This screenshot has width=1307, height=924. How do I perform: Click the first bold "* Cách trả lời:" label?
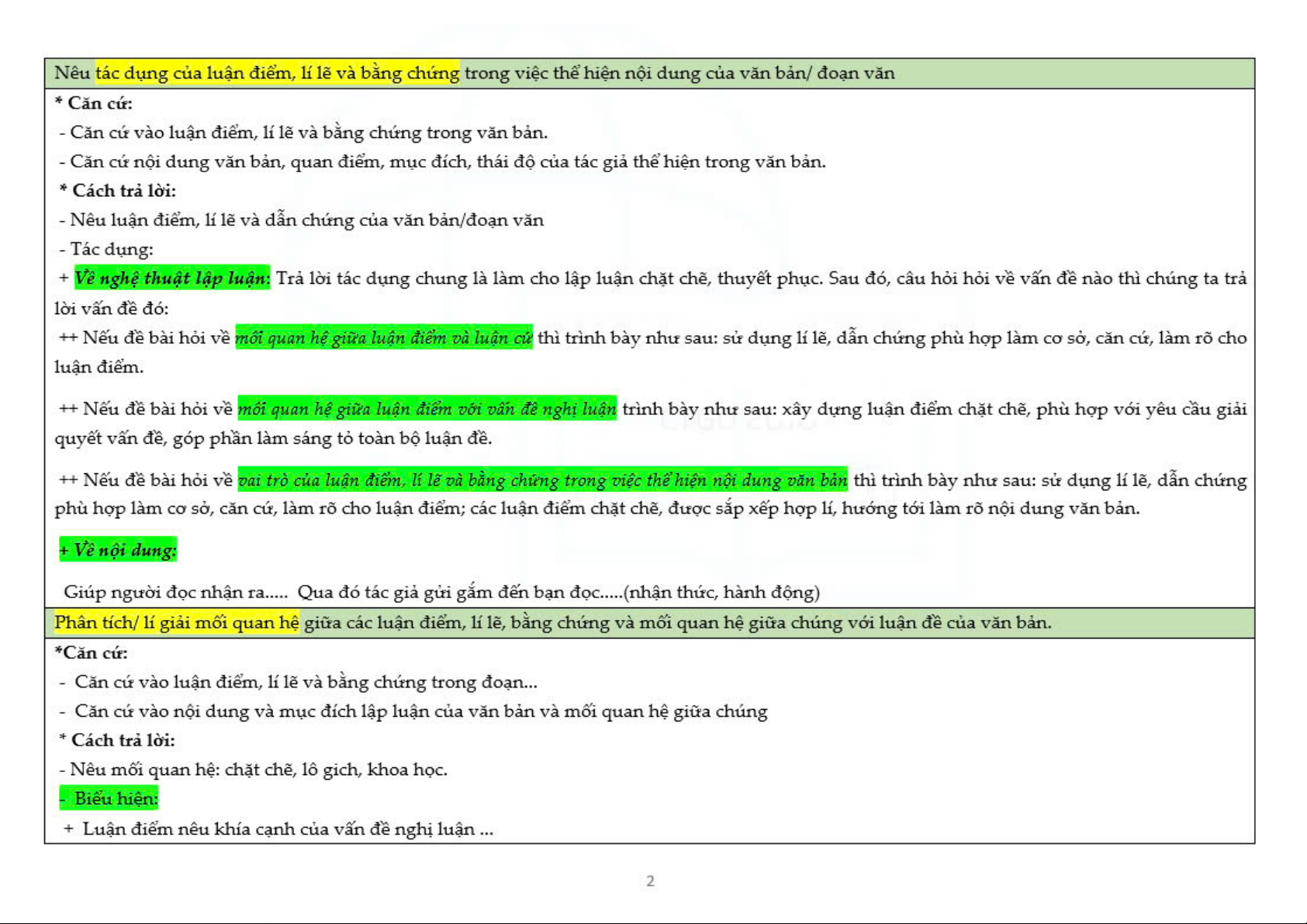tap(118, 191)
